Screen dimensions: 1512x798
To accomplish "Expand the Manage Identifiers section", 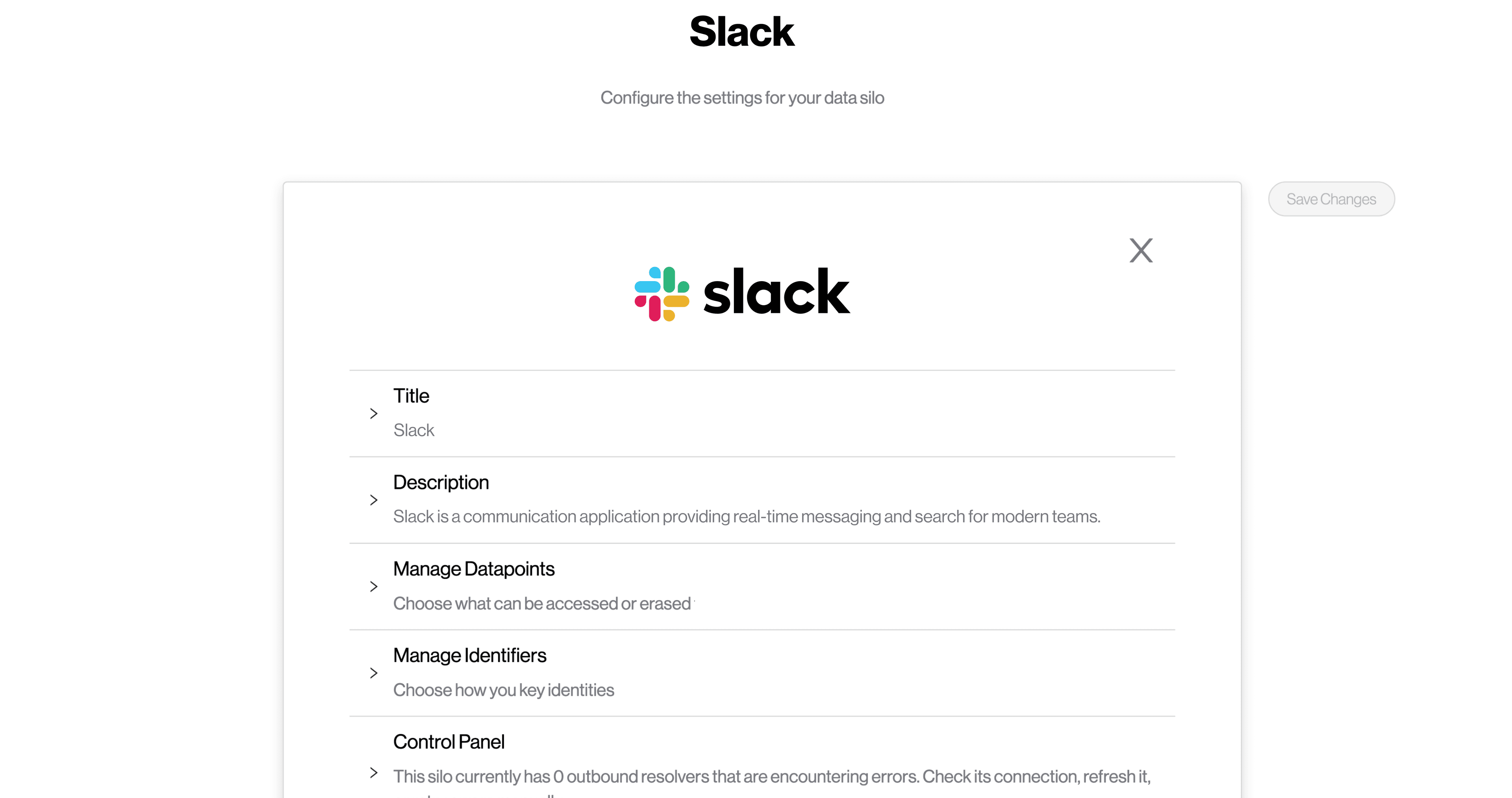I will 374,673.
